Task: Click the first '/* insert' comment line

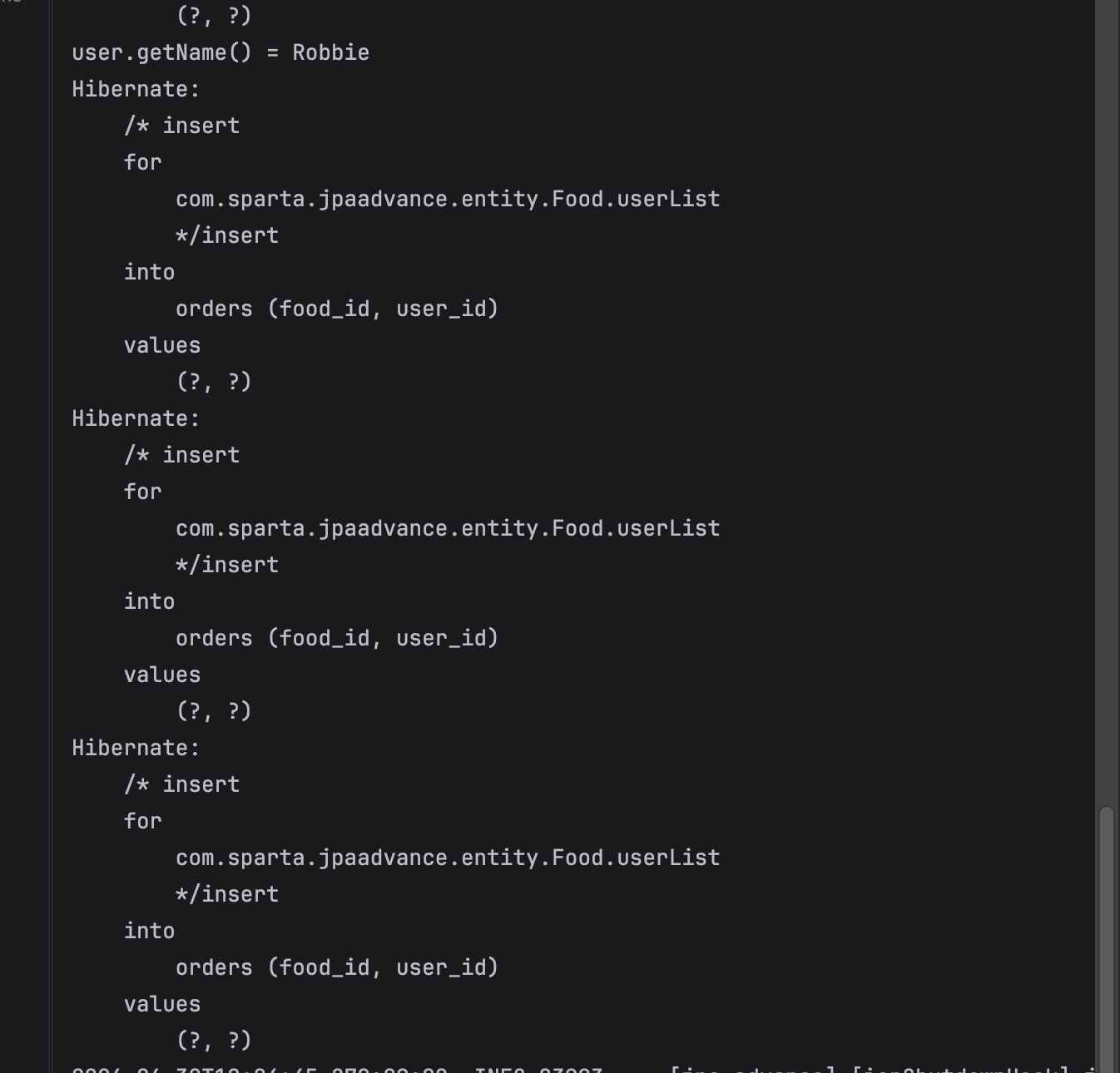Action: [x=182, y=126]
